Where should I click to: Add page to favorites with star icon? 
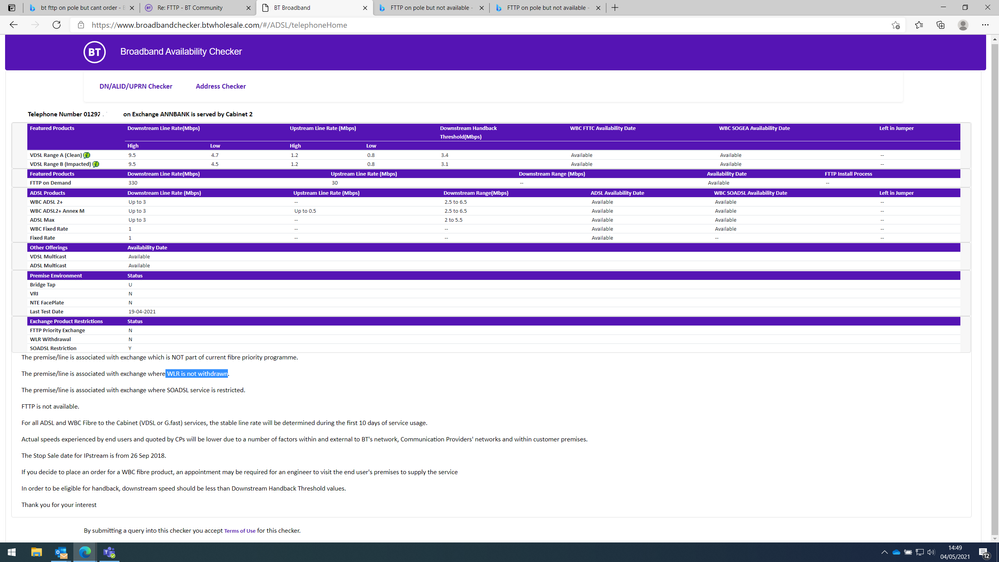[x=895, y=25]
